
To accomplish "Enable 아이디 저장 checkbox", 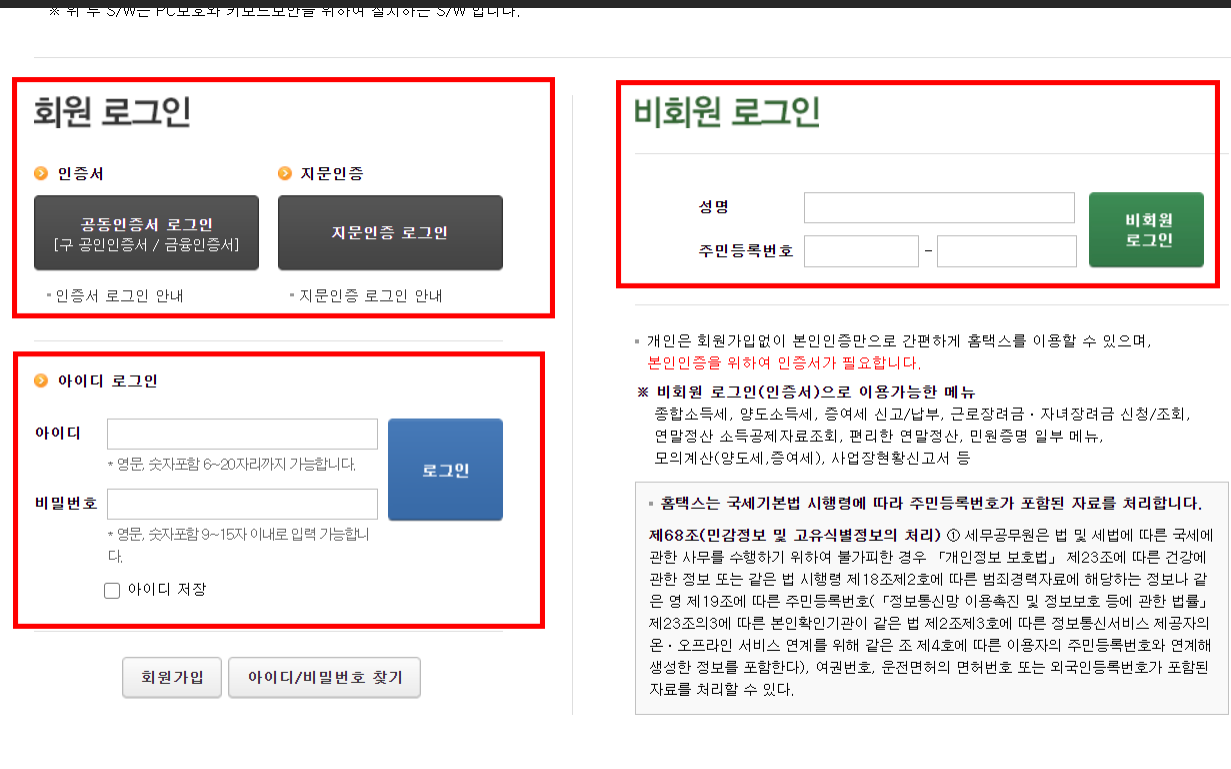I will click(112, 591).
